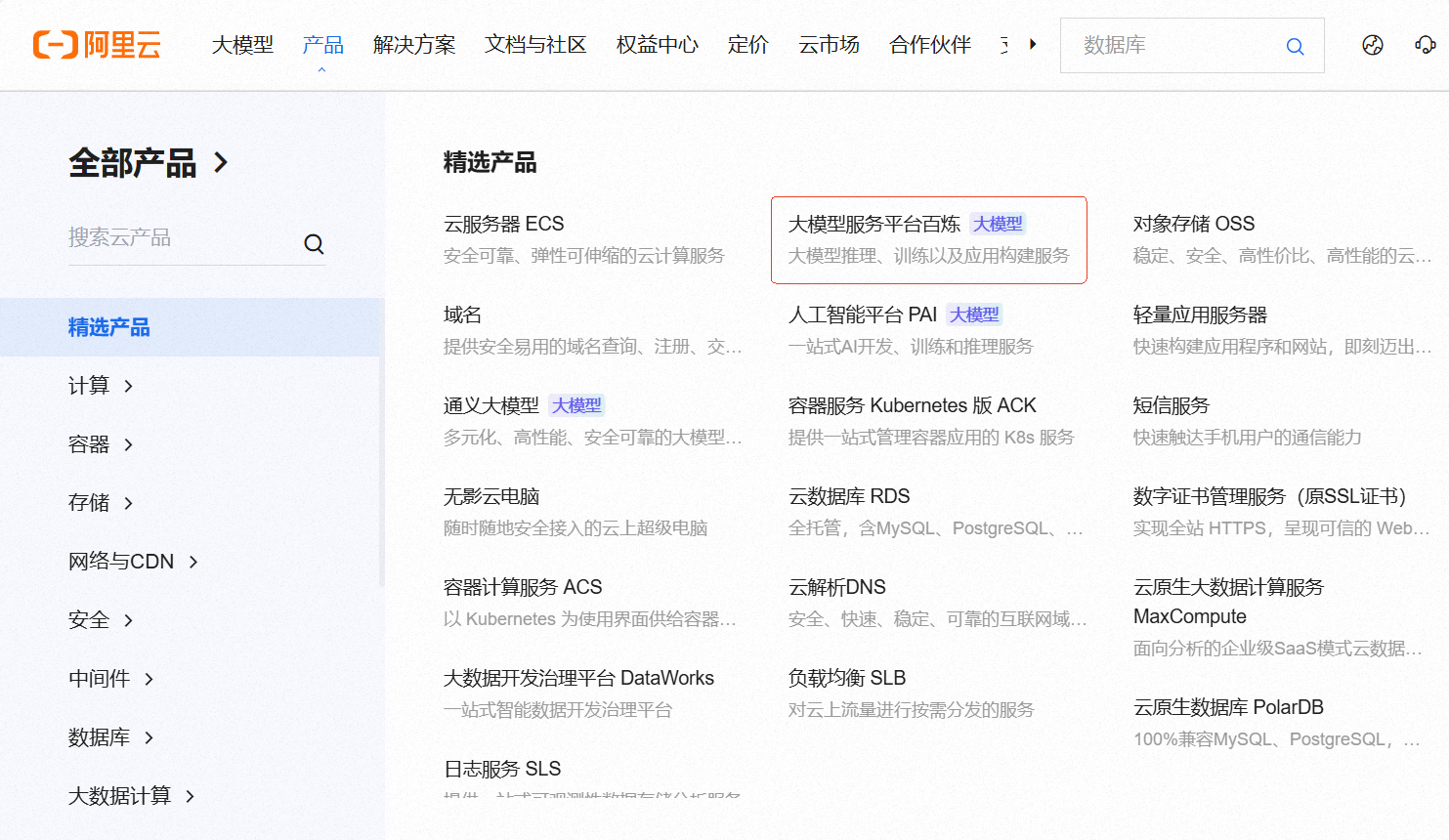The width and height of the screenshot is (1449, 840).
Task: Open the 权益中心 top menu
Action: click(x=658, y=45)
